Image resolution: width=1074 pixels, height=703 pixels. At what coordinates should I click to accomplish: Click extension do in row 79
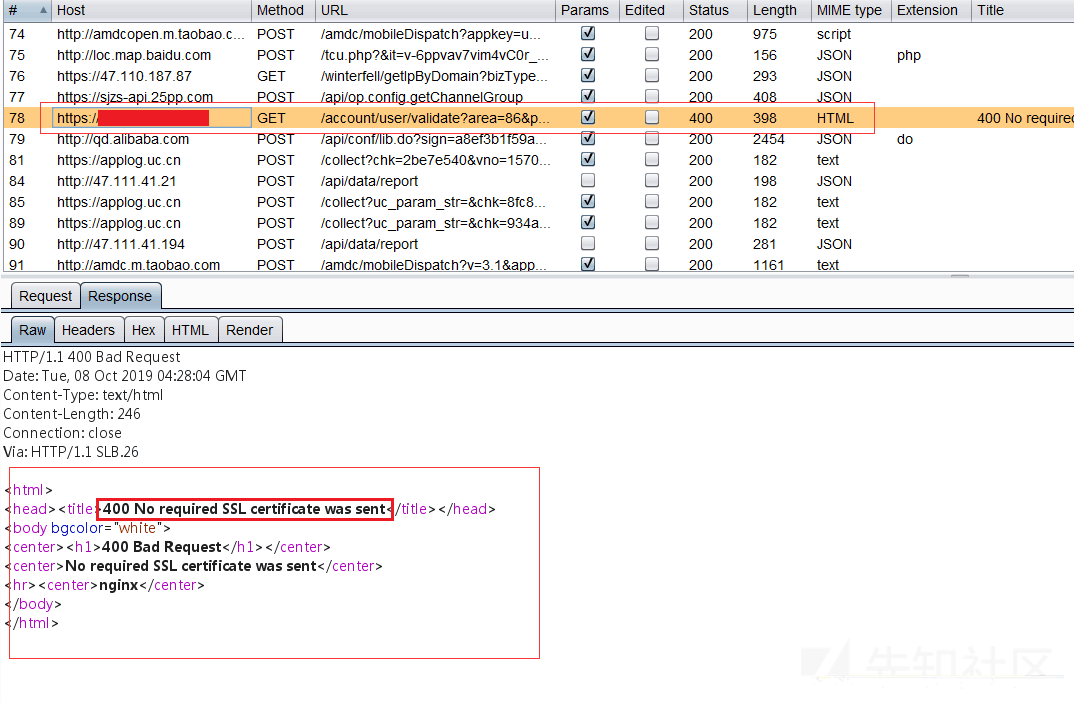coord(905,139)
